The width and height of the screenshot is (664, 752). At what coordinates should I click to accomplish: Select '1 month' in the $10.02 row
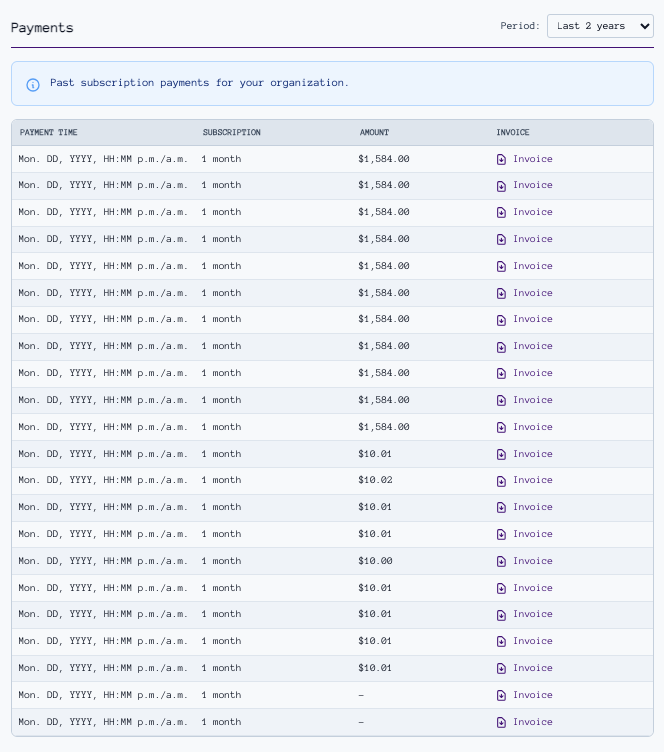pyautogui.click(x=221, y=480)
